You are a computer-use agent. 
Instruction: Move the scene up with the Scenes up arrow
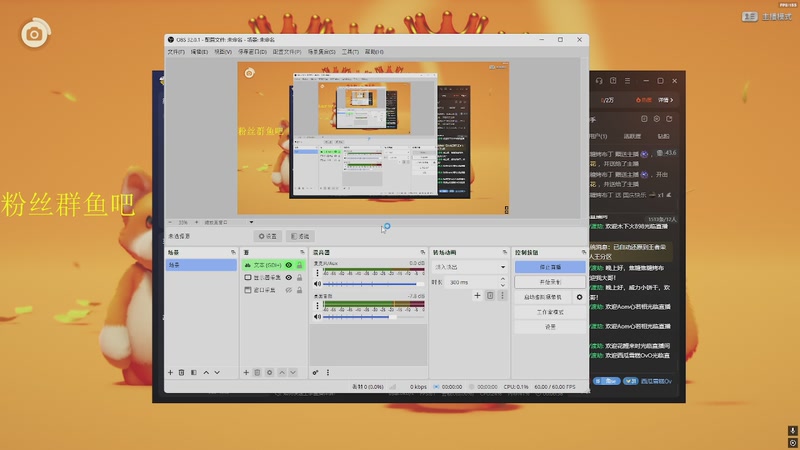coord(206,372)
